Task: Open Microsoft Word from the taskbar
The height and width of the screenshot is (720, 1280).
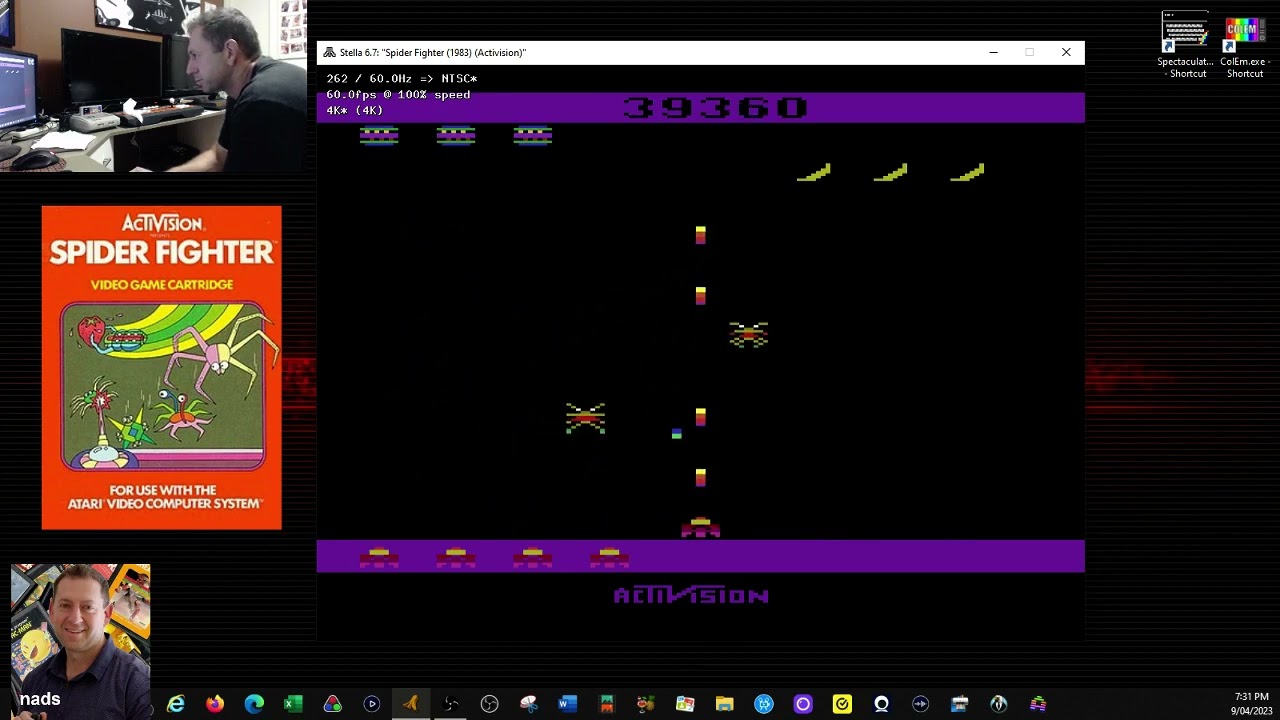Action: pyautogui.click(x=567, y=704)
